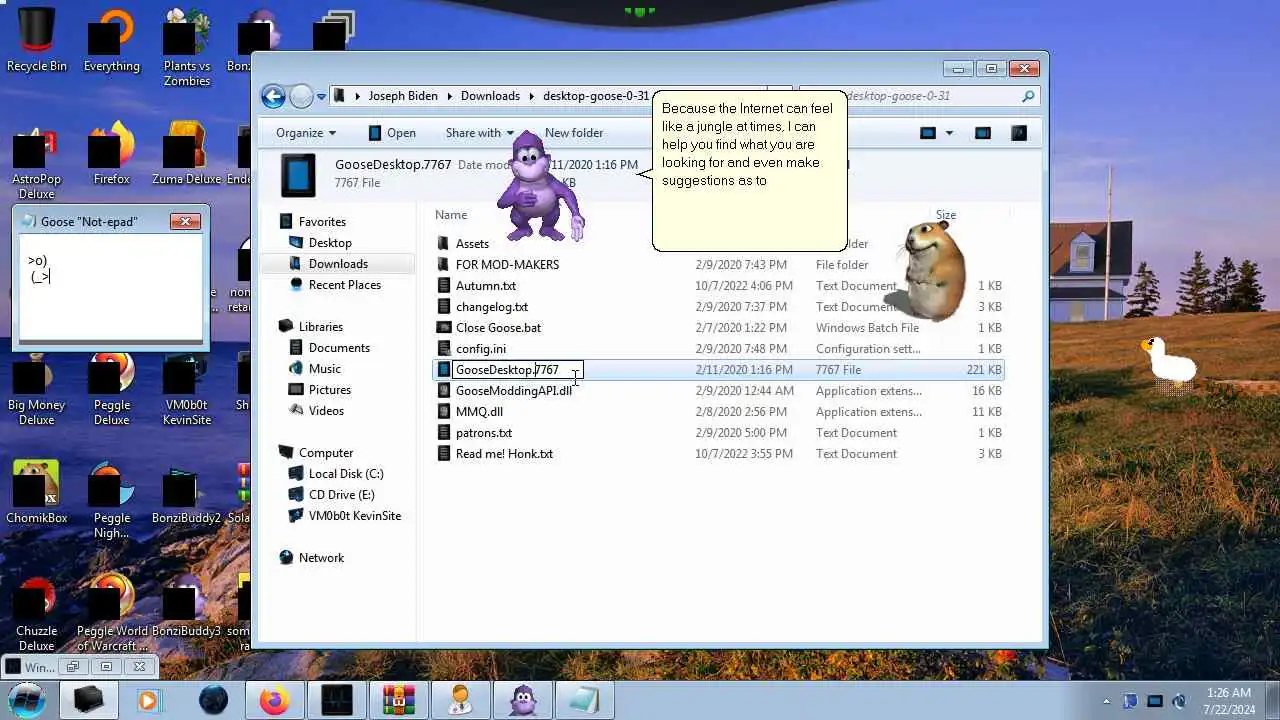The height and width of the screenshot is (720, 1280).
Task: Expand the view options dropdown arrow
Action: point(949,133)
